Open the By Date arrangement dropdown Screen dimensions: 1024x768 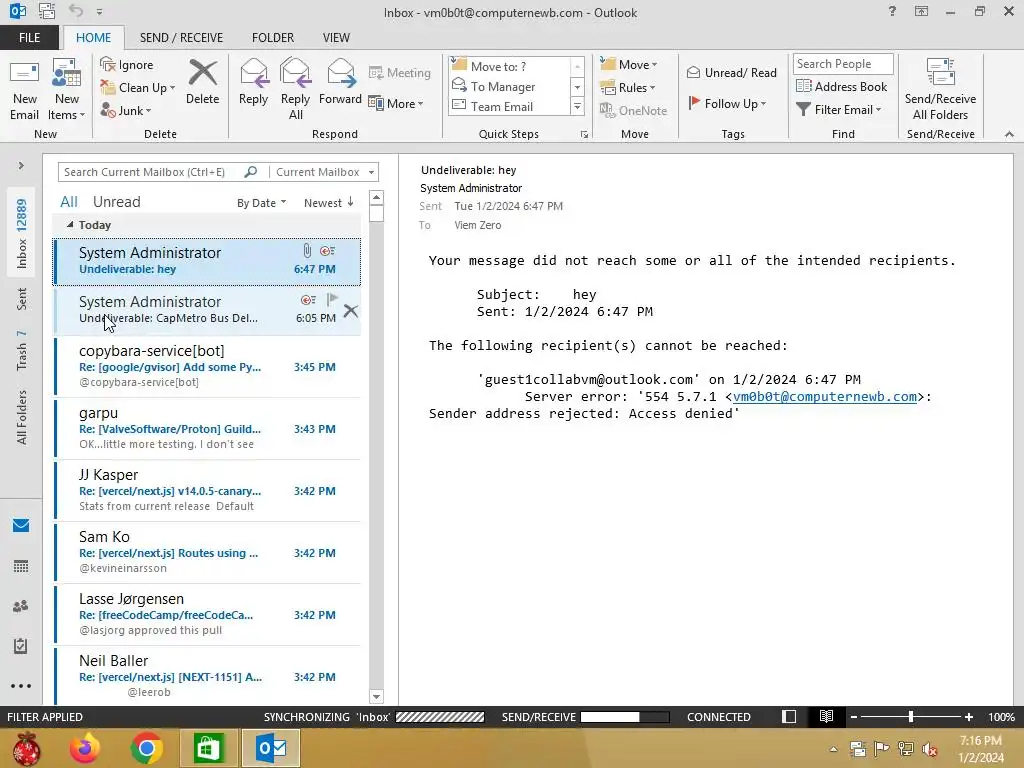point(261,203)
